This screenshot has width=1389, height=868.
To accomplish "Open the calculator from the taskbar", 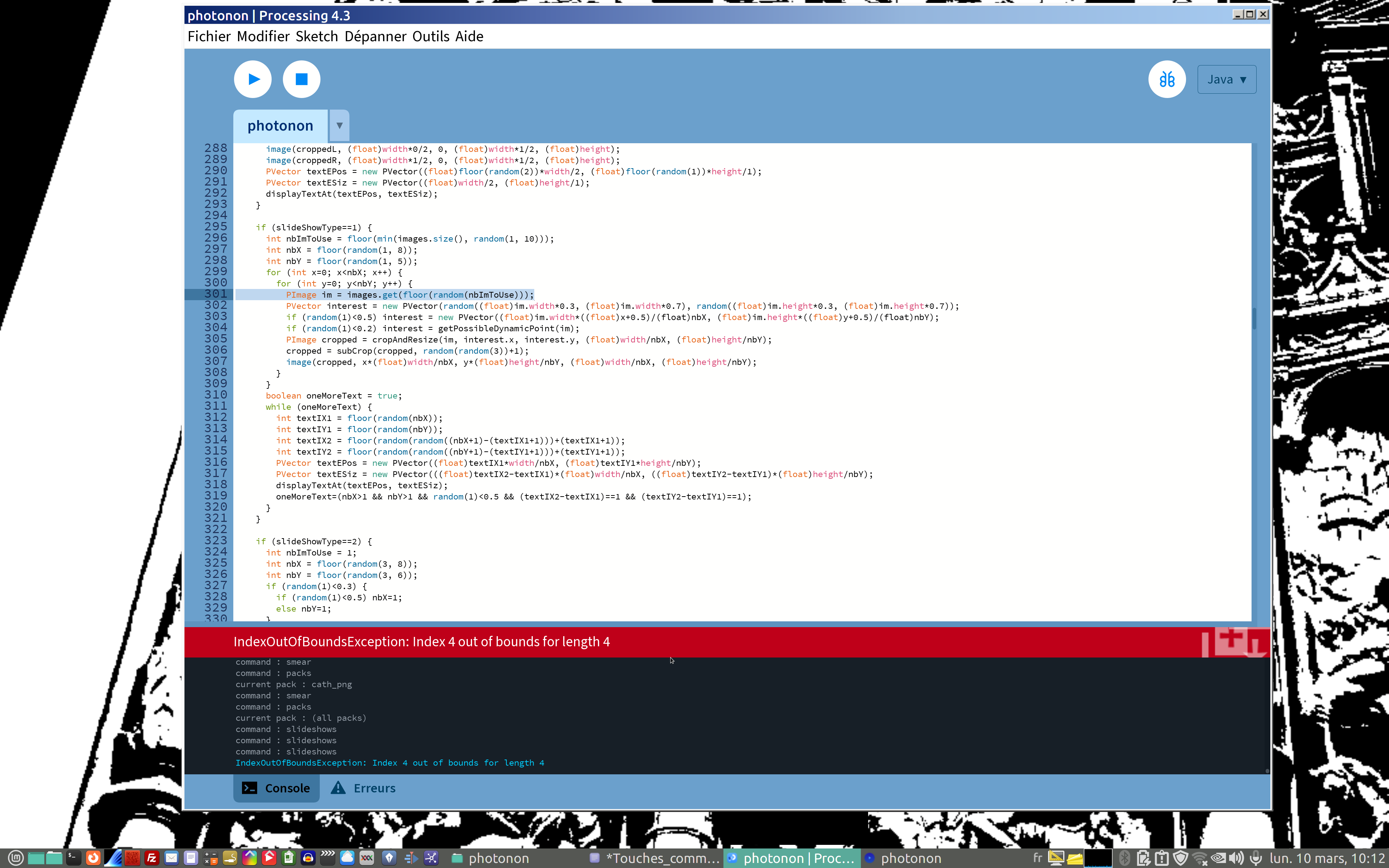I will coord(210,858).
